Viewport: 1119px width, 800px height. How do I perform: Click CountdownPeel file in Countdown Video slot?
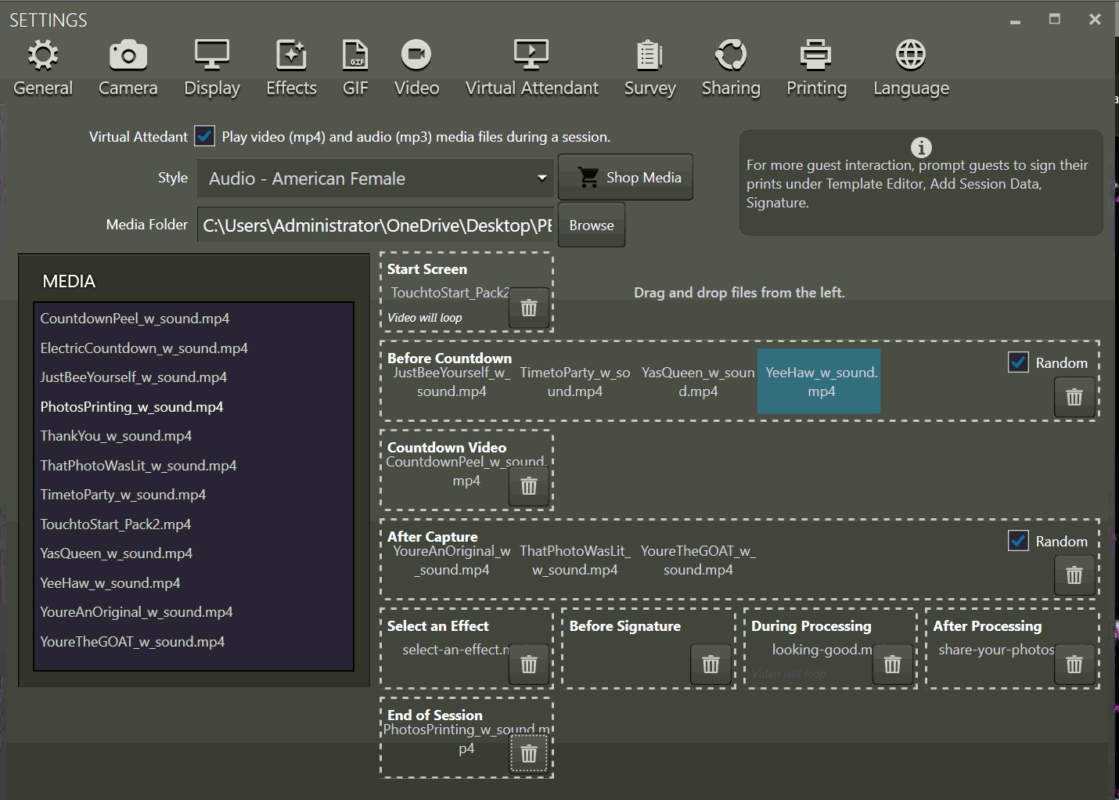[x=466, y=472]
